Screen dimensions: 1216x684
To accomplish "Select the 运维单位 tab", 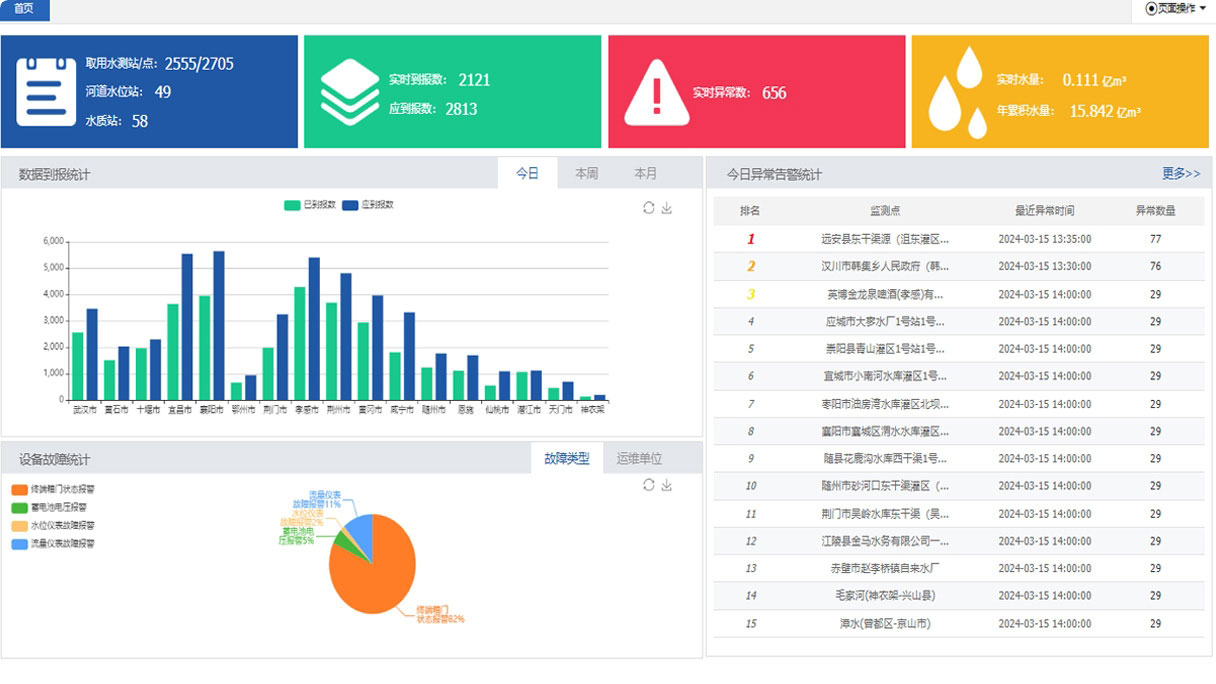I will (x=639, y=459).
